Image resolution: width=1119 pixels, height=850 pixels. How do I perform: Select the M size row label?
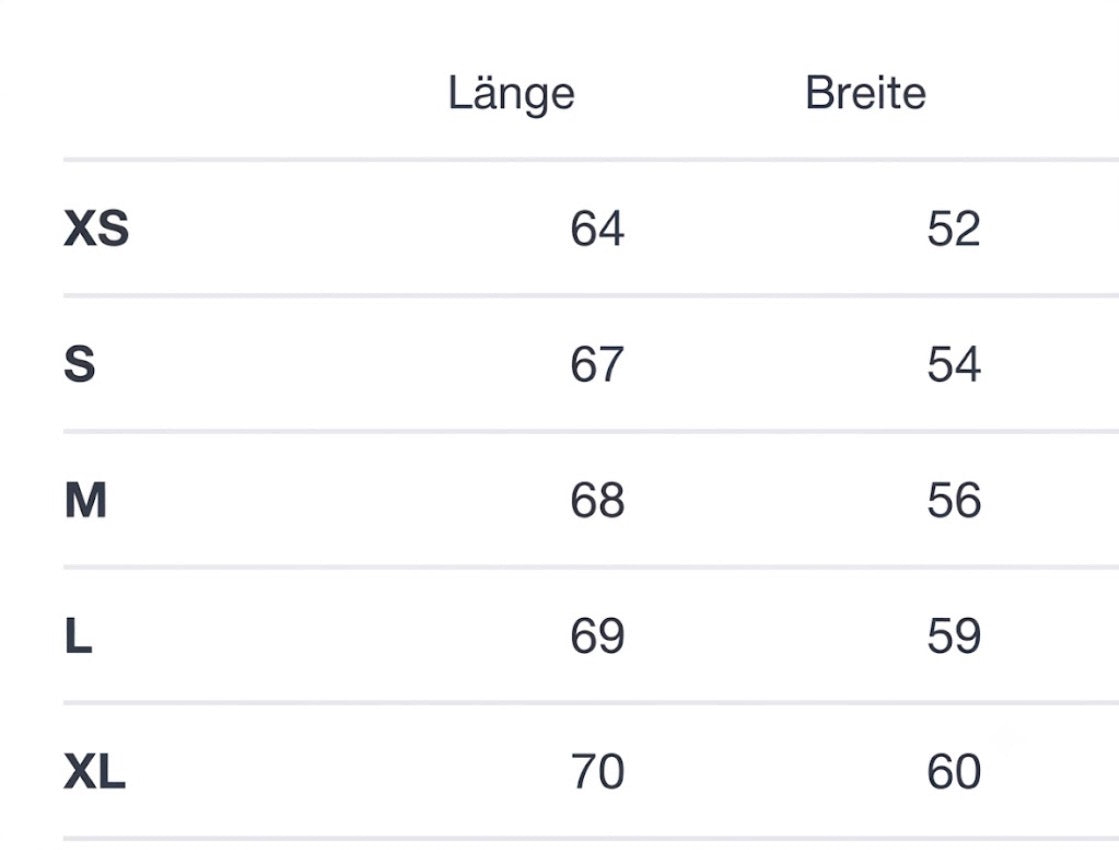pyautogui.click(x=86, y=500)
